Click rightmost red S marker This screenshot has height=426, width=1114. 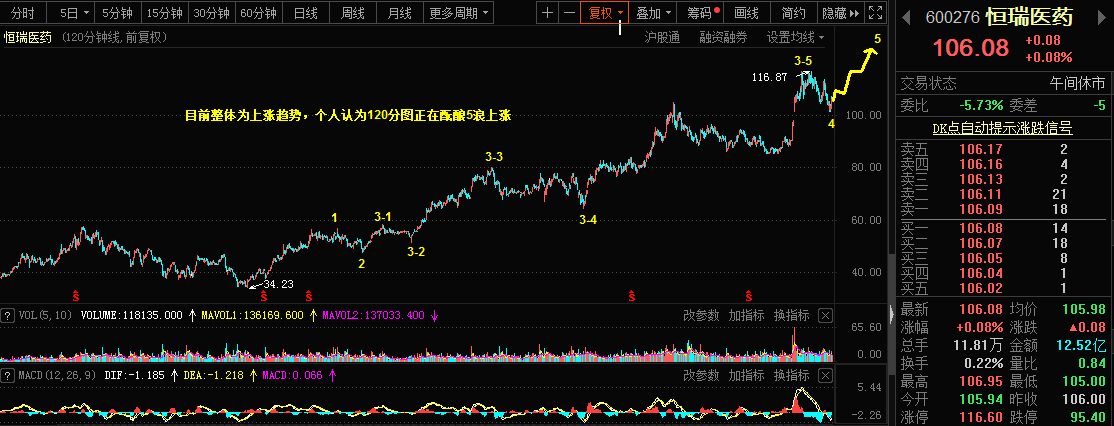click(x=748, y=295)
